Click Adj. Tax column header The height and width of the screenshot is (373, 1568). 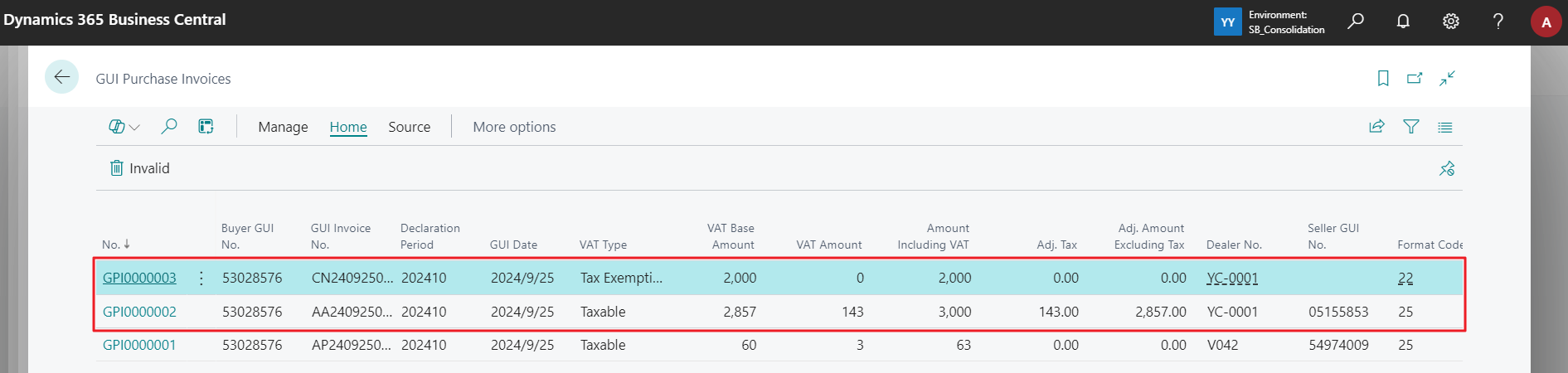[1056, 245]
